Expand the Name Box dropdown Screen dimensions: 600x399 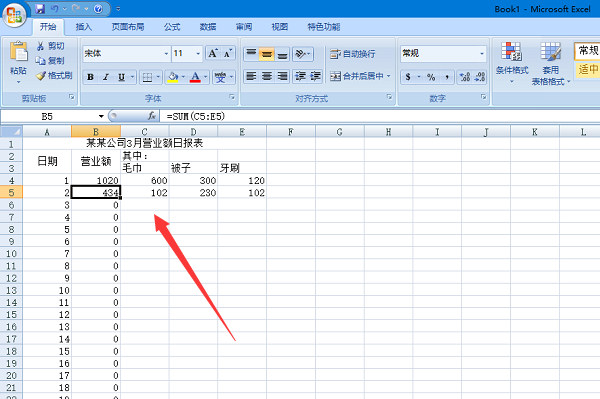(x=101, y=116)
